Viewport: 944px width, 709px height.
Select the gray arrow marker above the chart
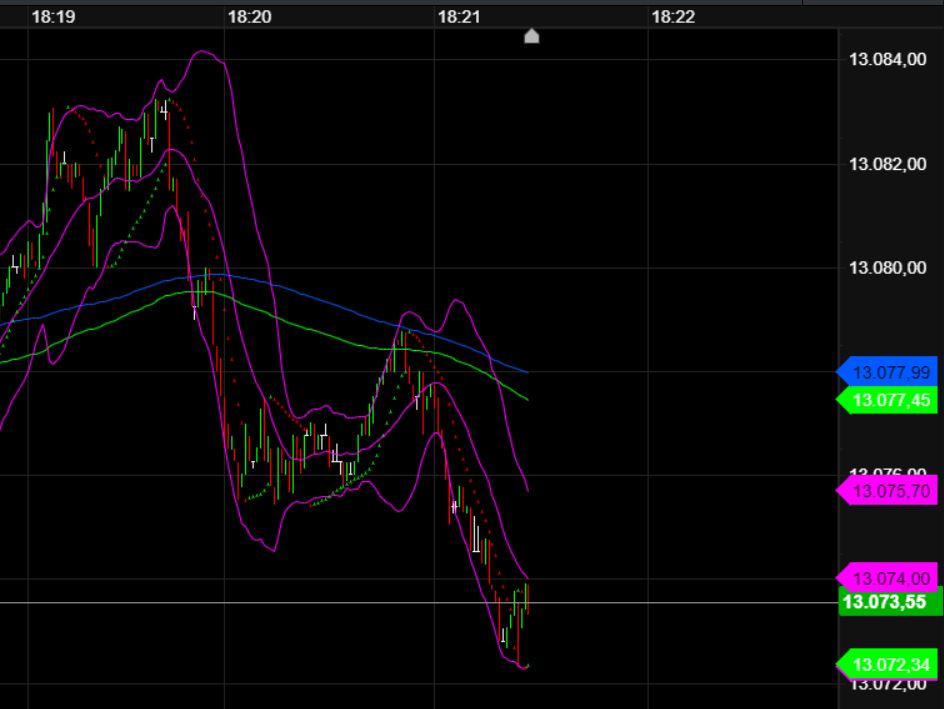[x=531, y=36]
